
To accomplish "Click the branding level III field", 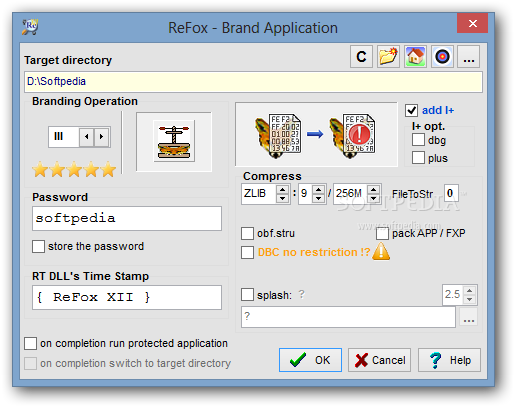I will 64,136.
